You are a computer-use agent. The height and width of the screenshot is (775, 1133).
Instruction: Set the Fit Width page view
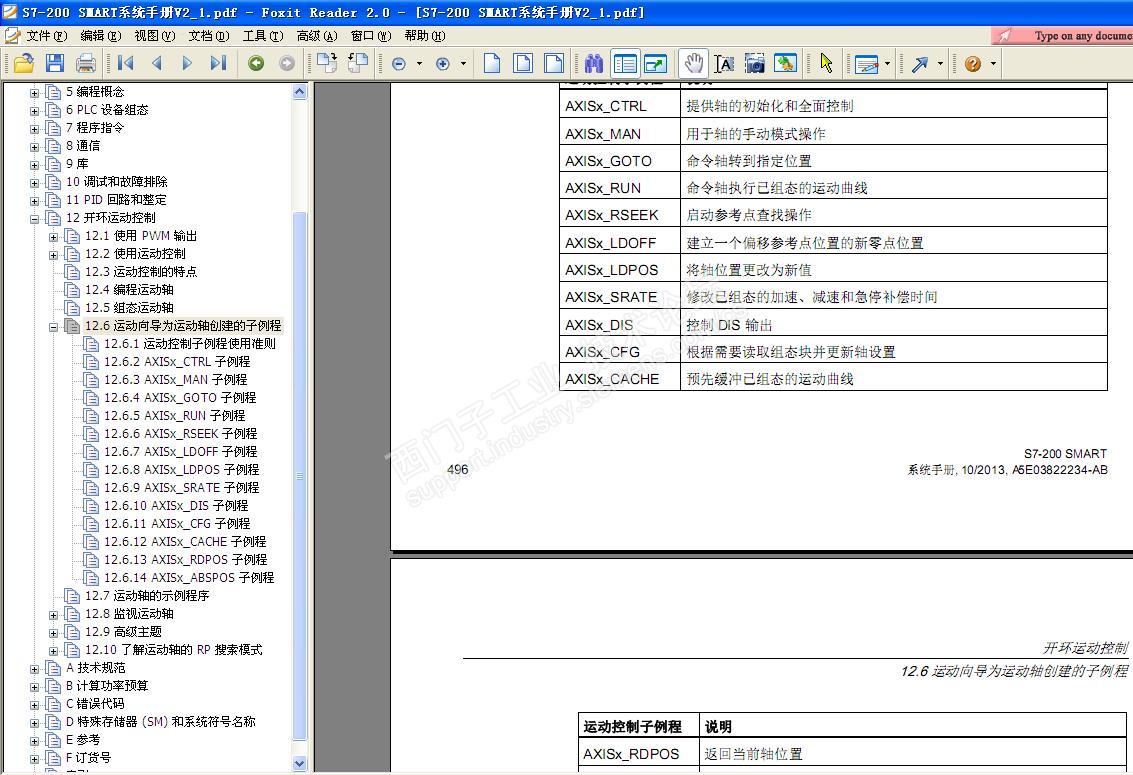pos(554,64)
